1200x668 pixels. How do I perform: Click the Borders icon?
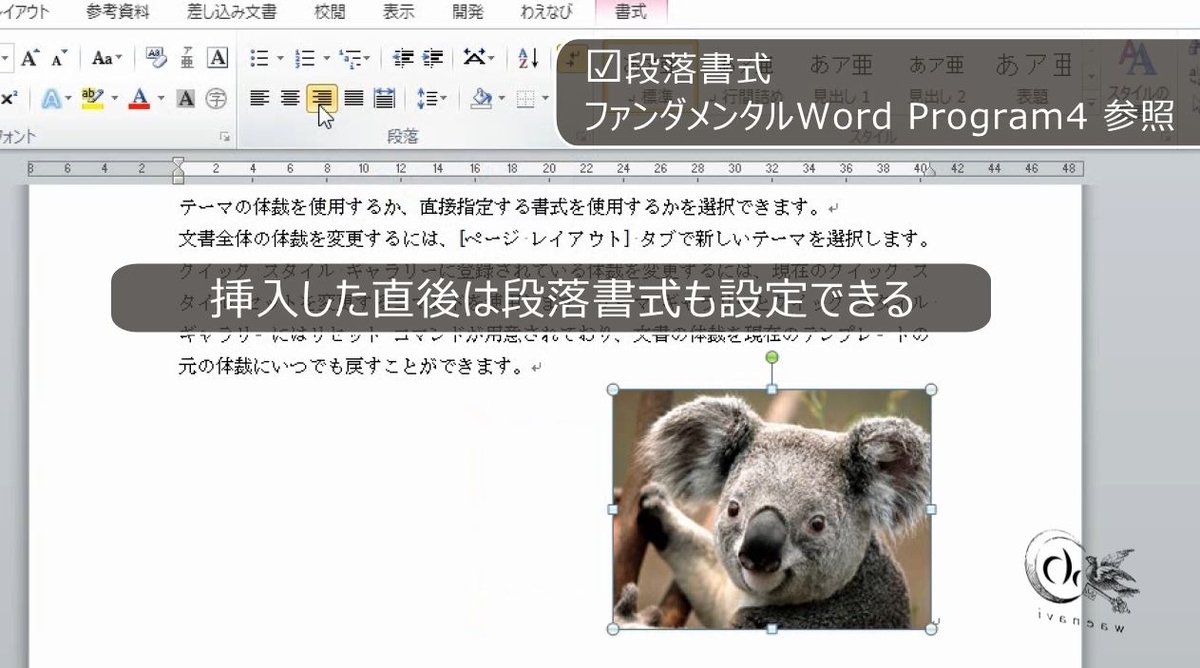pos(526,98)
